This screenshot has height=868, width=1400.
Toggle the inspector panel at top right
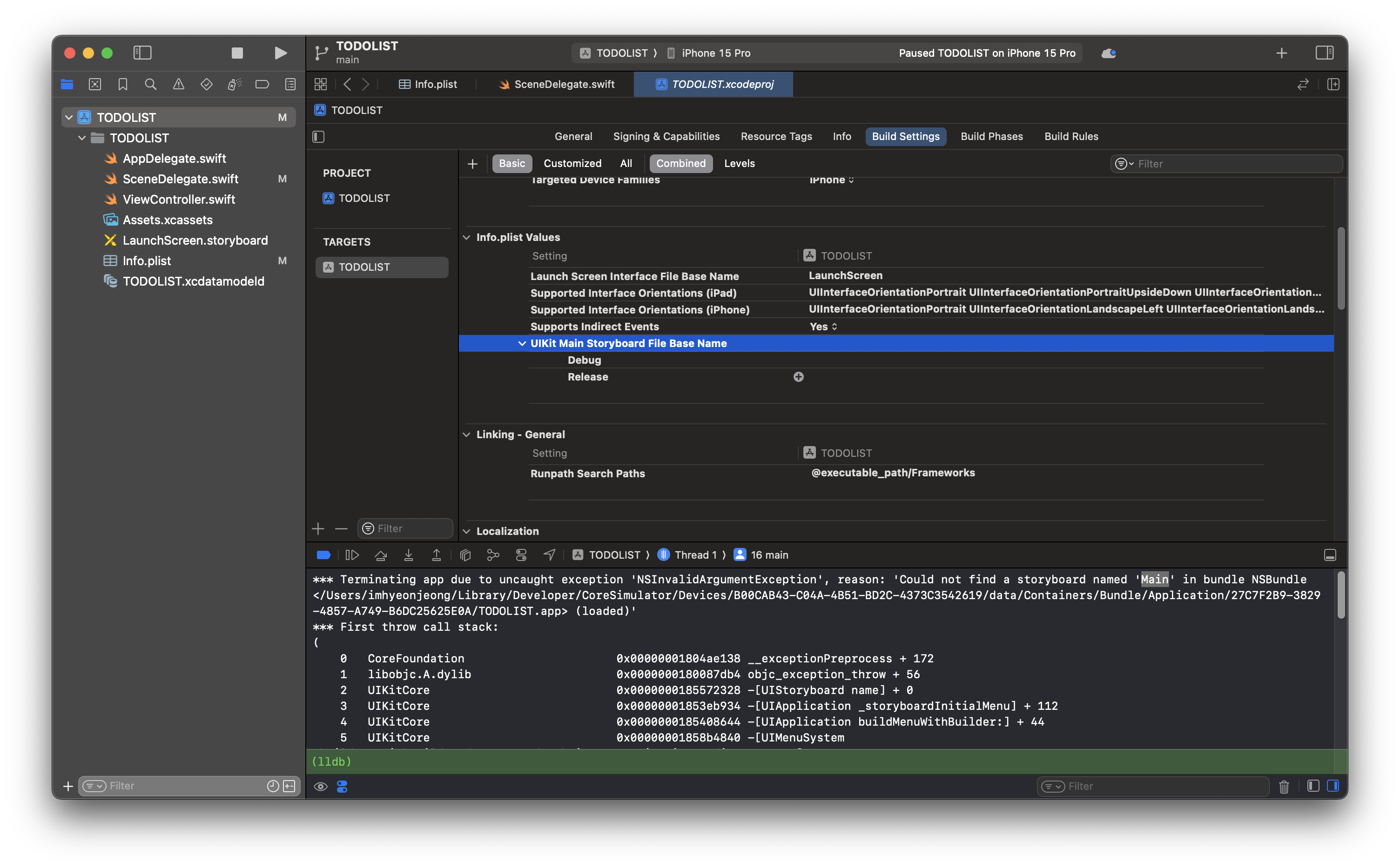click(x=1324, y=53)
